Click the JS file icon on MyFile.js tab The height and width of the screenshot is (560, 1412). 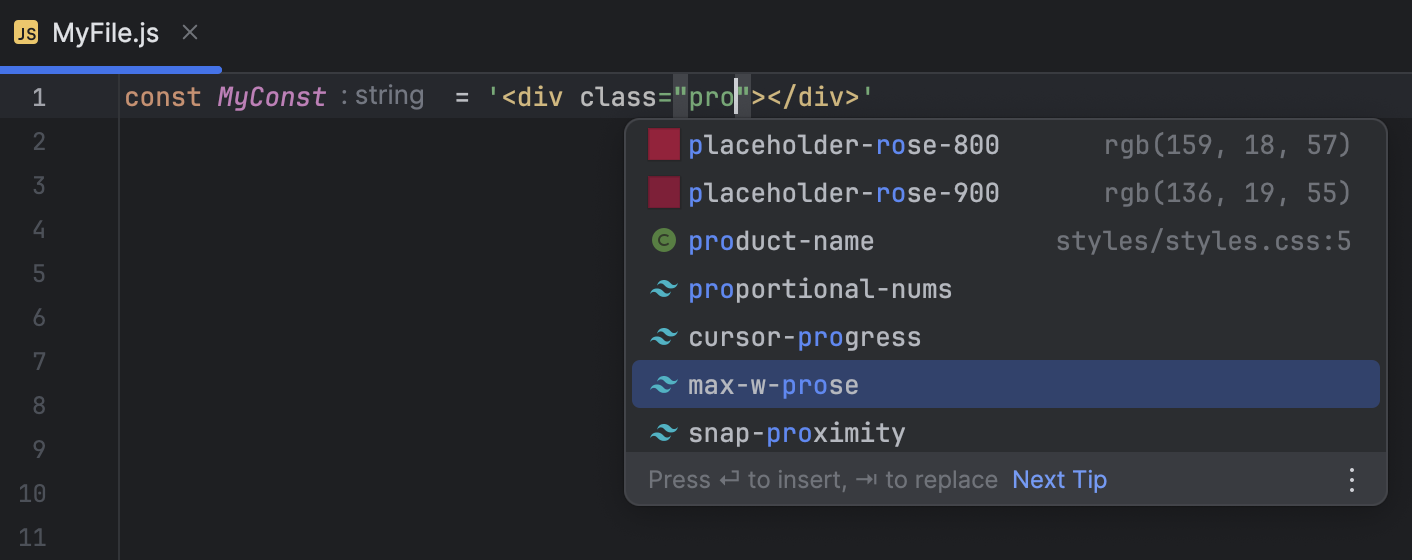[x=26, y=33]
